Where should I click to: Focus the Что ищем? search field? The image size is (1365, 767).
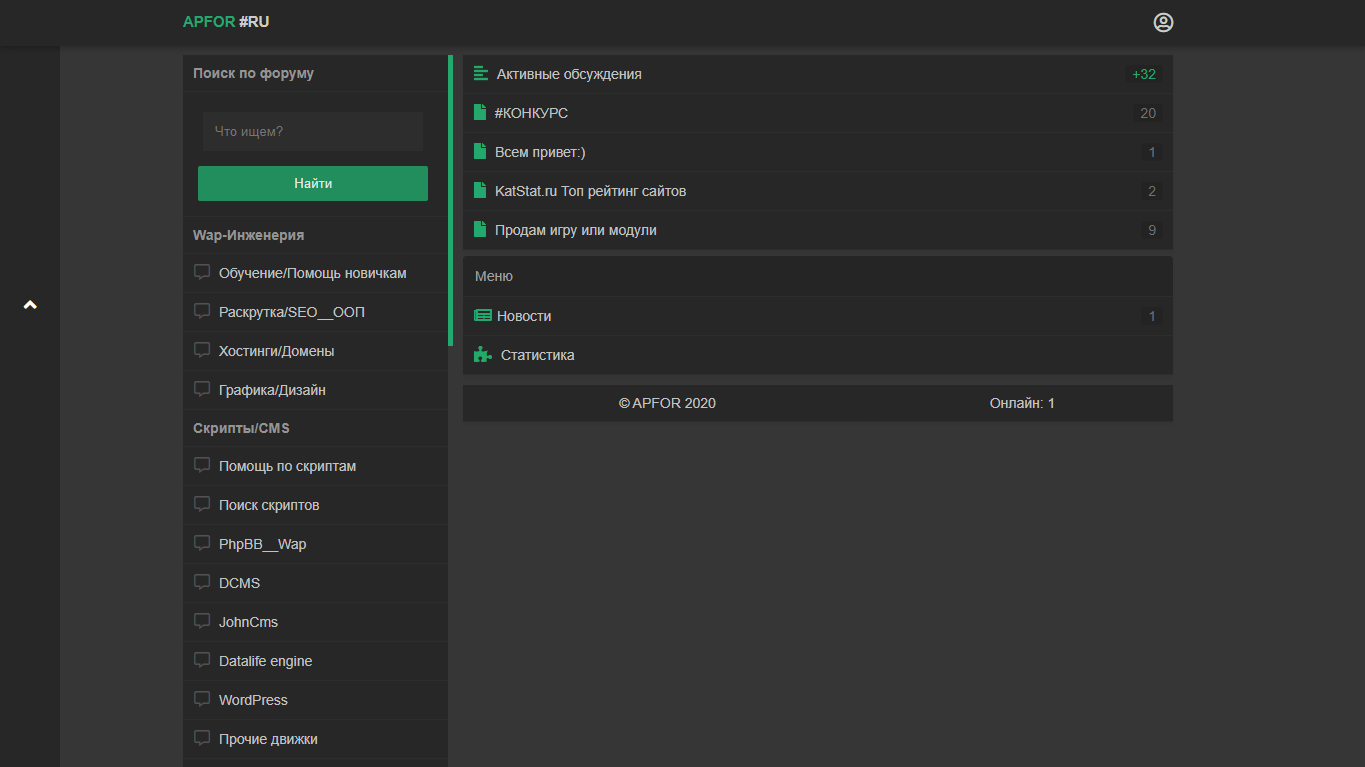pyautogui.click(x=313, y=131)
